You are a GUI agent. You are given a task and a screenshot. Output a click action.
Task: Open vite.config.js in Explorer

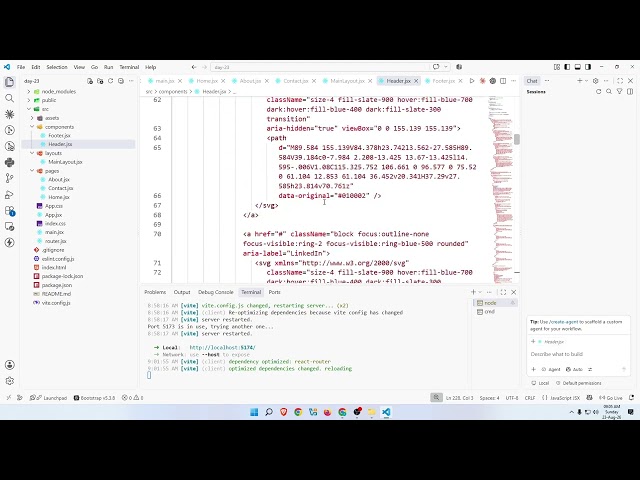coord(56,303)
